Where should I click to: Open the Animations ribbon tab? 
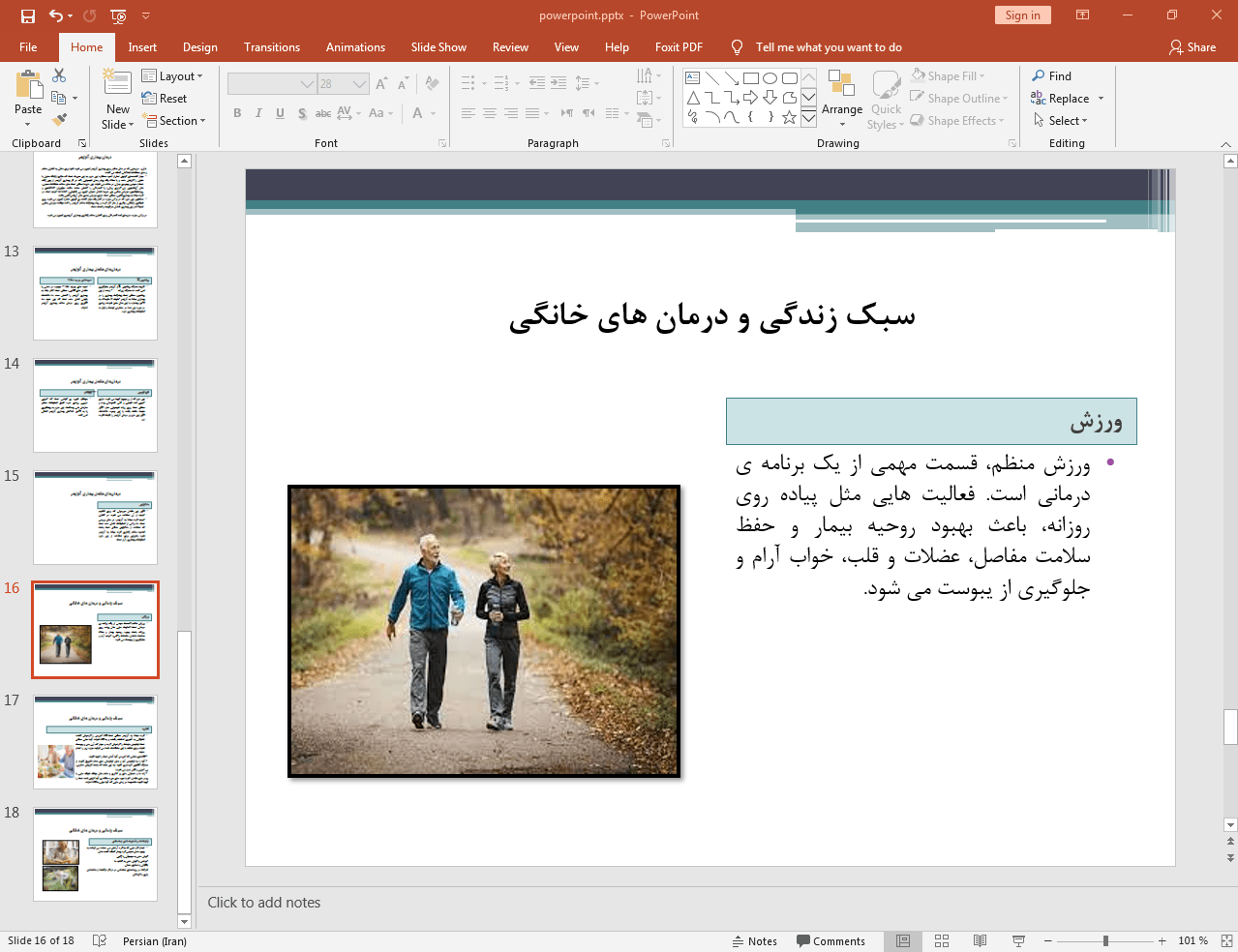click(355, 46)
